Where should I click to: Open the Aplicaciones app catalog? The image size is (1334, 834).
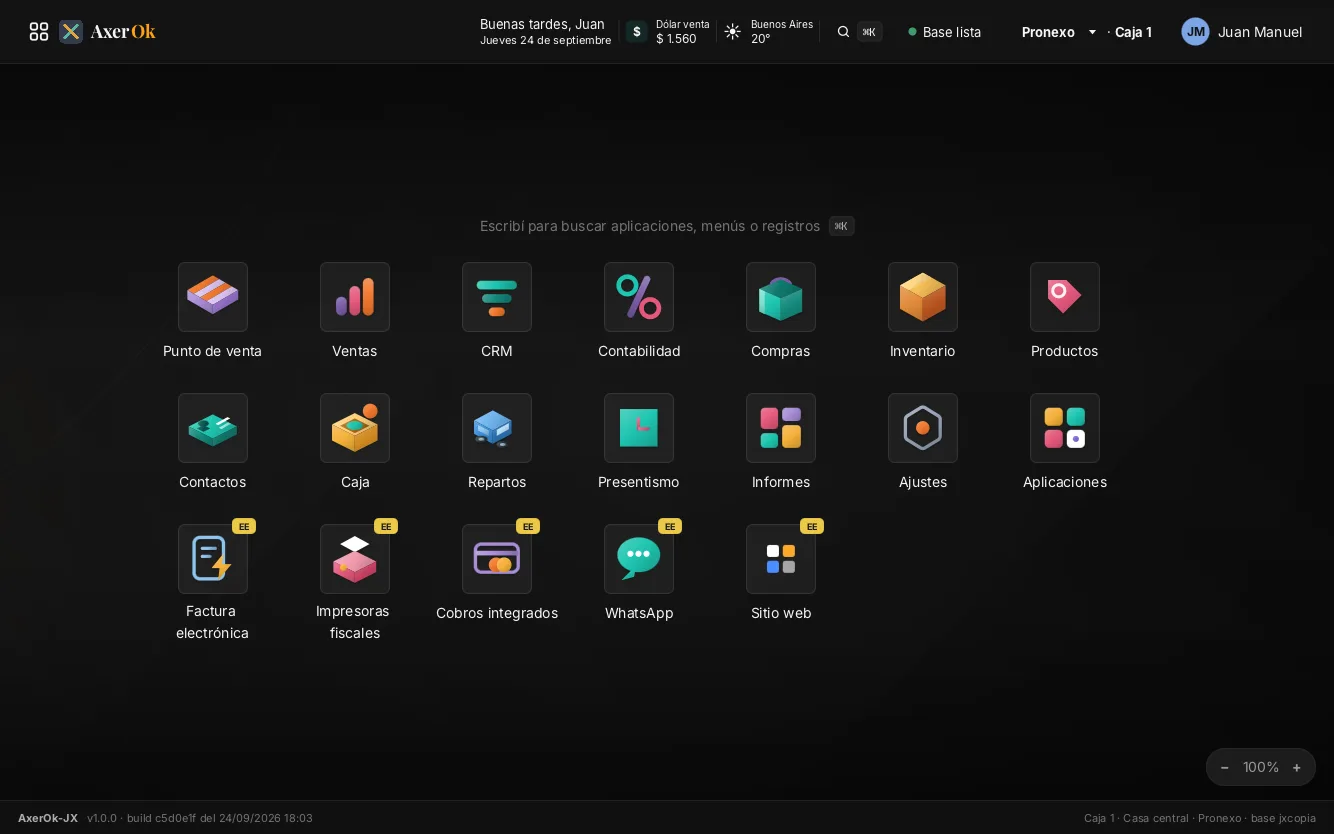click(x=1065, y=428)
